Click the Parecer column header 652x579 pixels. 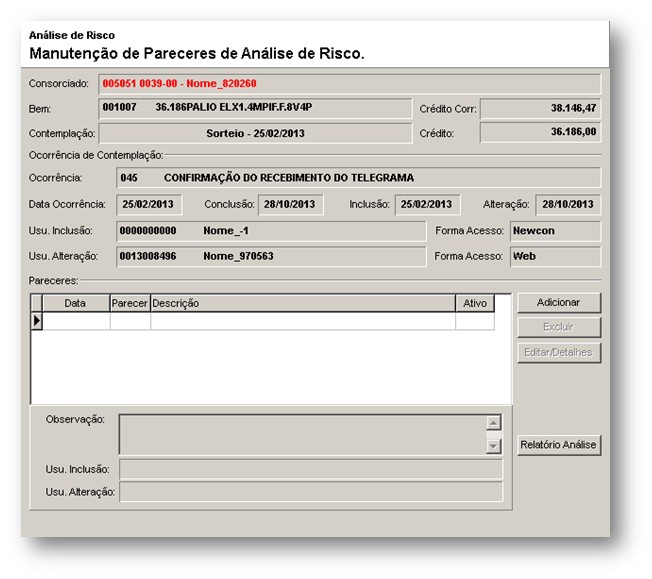pos(130,303)
